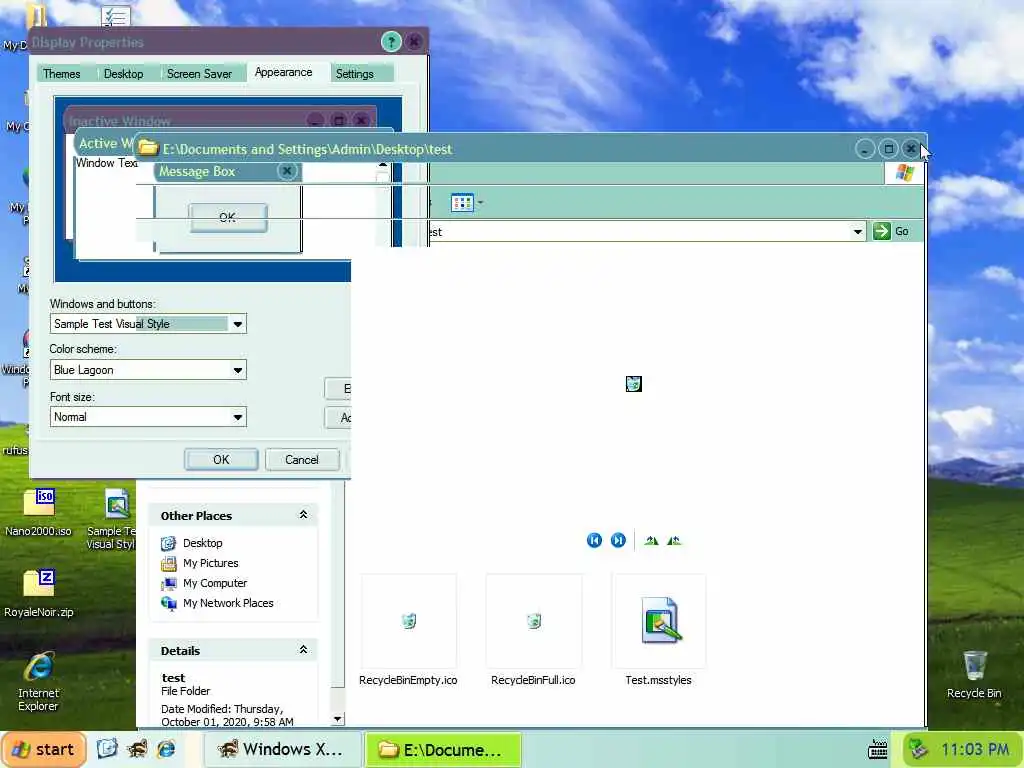Open the Desktop link in Other Places
The height and width of the screenshot is (768, 1024).
202,543
